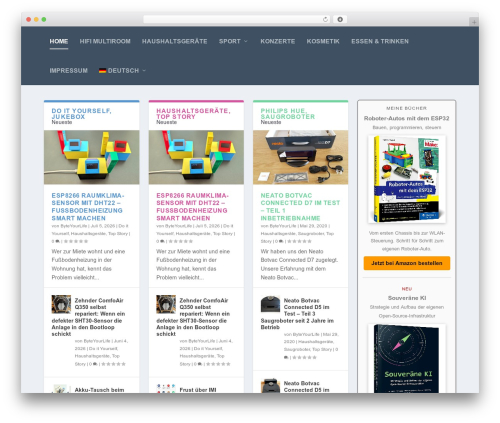Screen dimensions: 500x423
Task: Open Neato Botvac Connected D7 im Test title
Action: point(300,207)
